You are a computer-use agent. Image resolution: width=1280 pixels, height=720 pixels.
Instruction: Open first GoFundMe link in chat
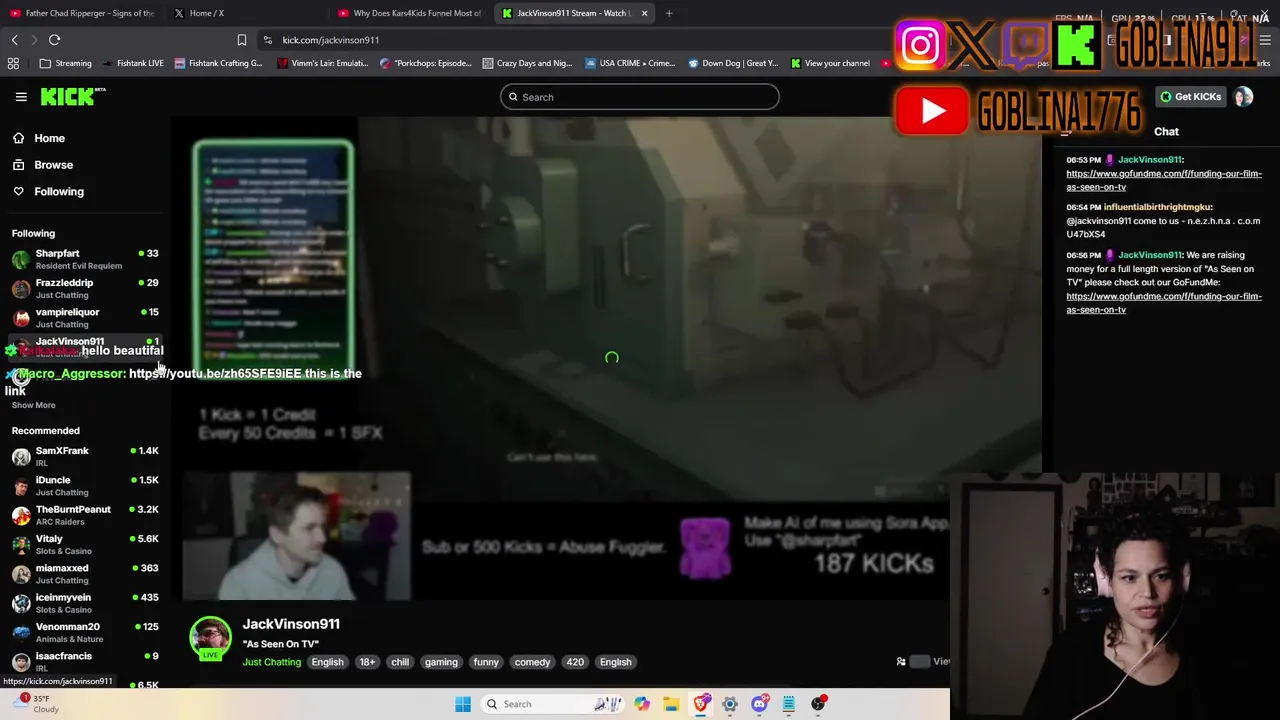(x=1163, y=180)
